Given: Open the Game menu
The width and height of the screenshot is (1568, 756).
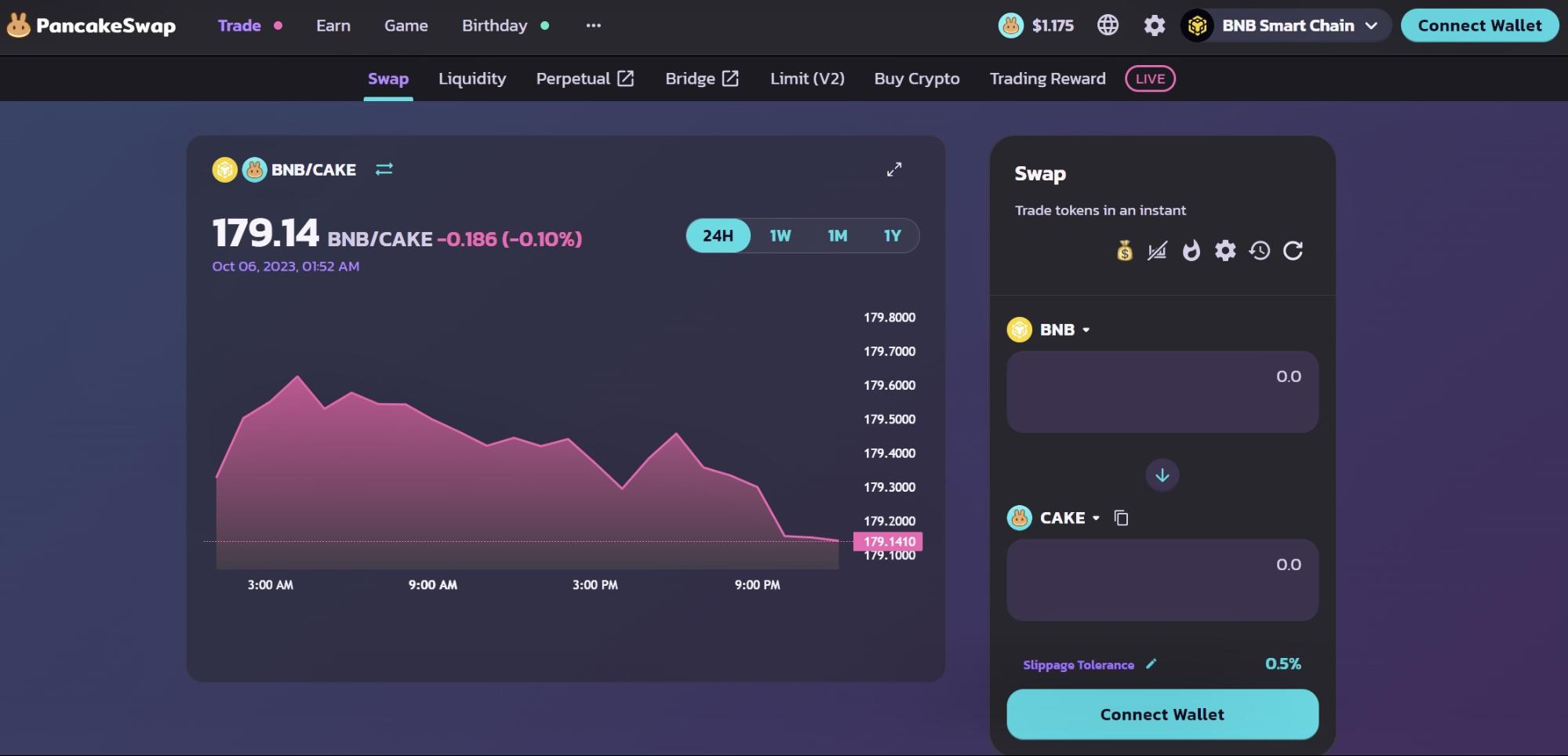Looking at the screenshot, I should click(406, 25).
